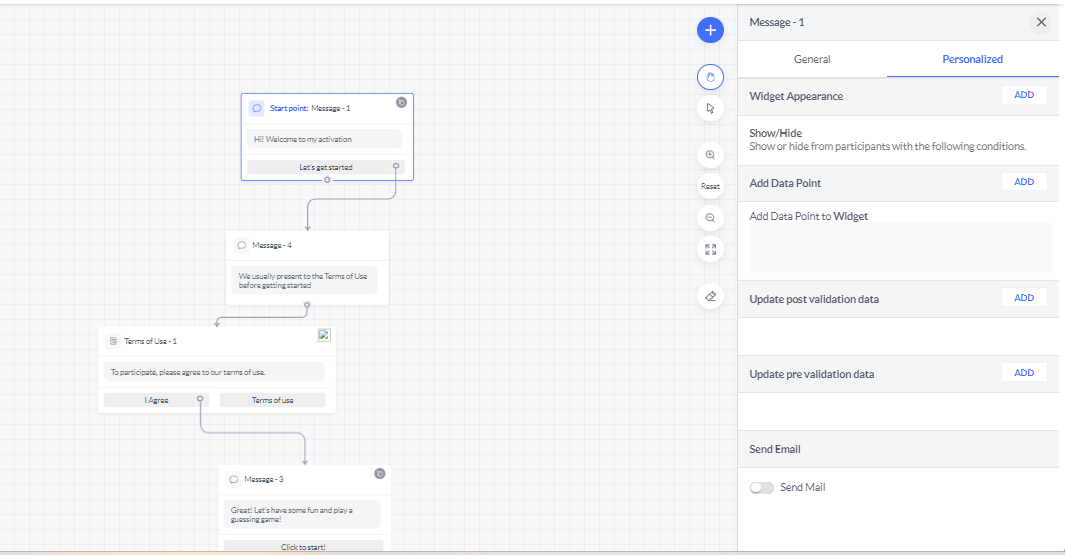
Task: Click ADD for Update post validation data
Action: [1024, 298]
